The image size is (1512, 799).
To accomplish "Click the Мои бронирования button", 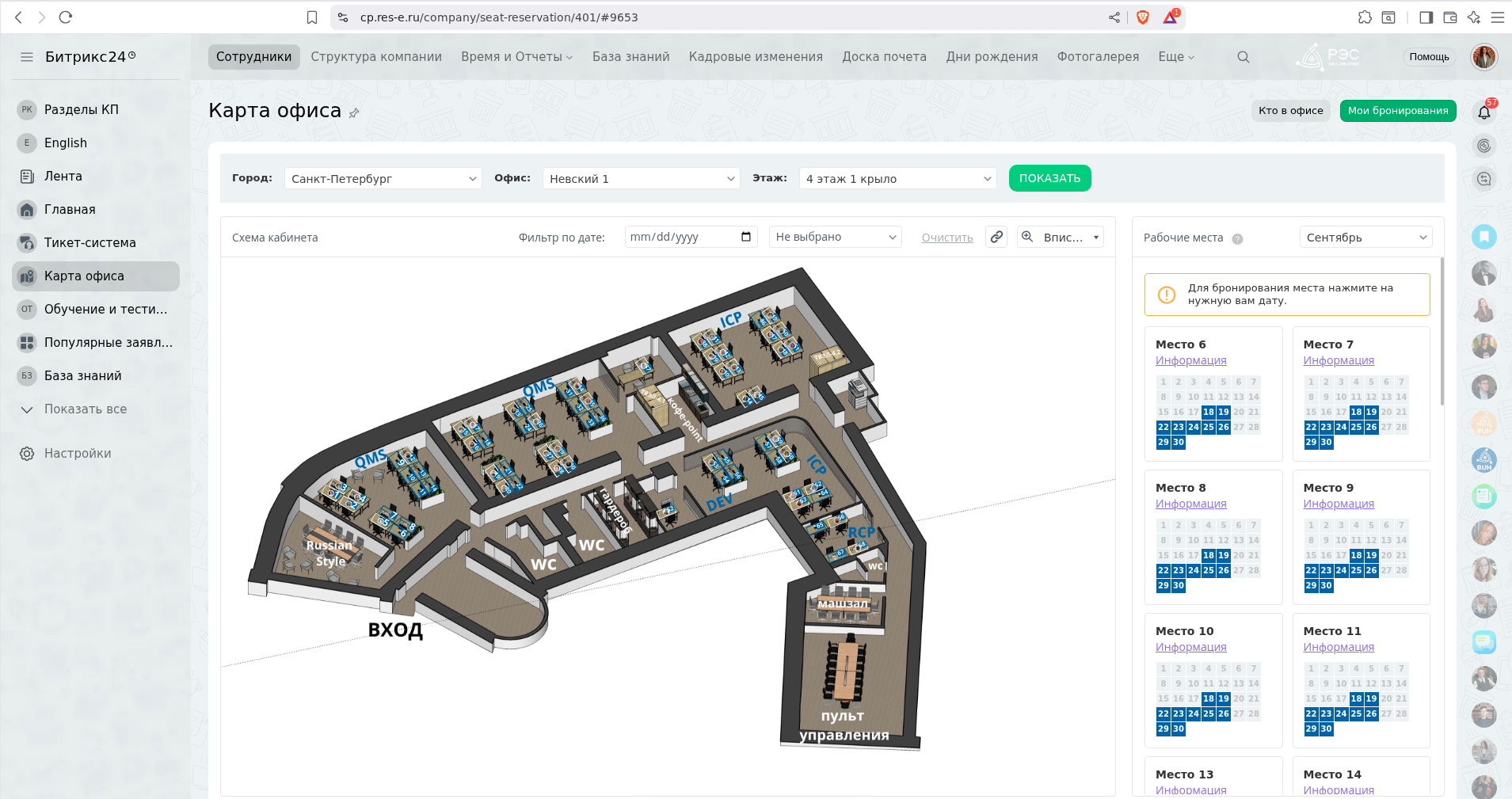I will point(1397,111).
